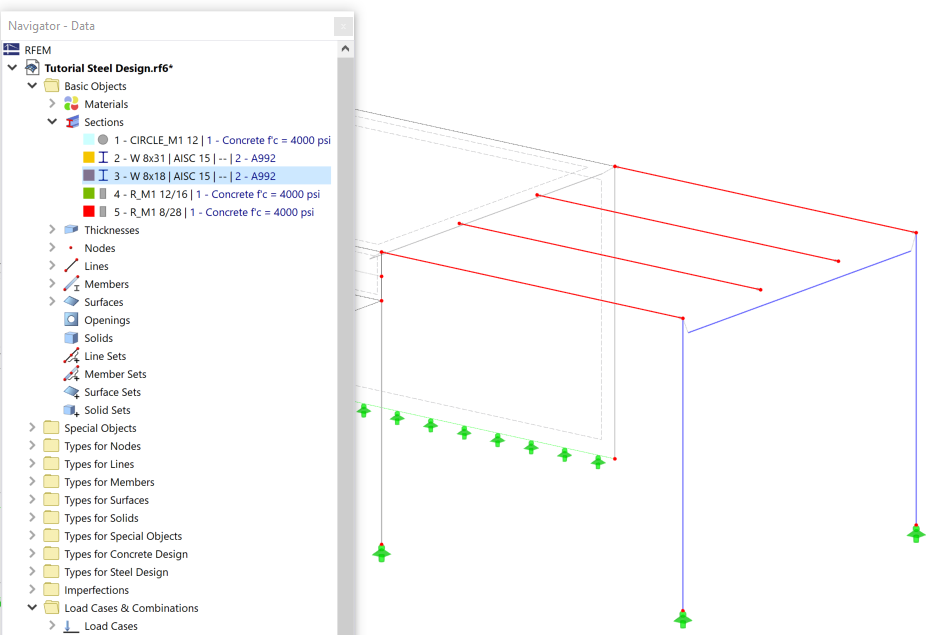Screen dimensions: 935x635
Task: Click the Surface Sets icon
Action: pyautogui.click(x=70, y=391)
